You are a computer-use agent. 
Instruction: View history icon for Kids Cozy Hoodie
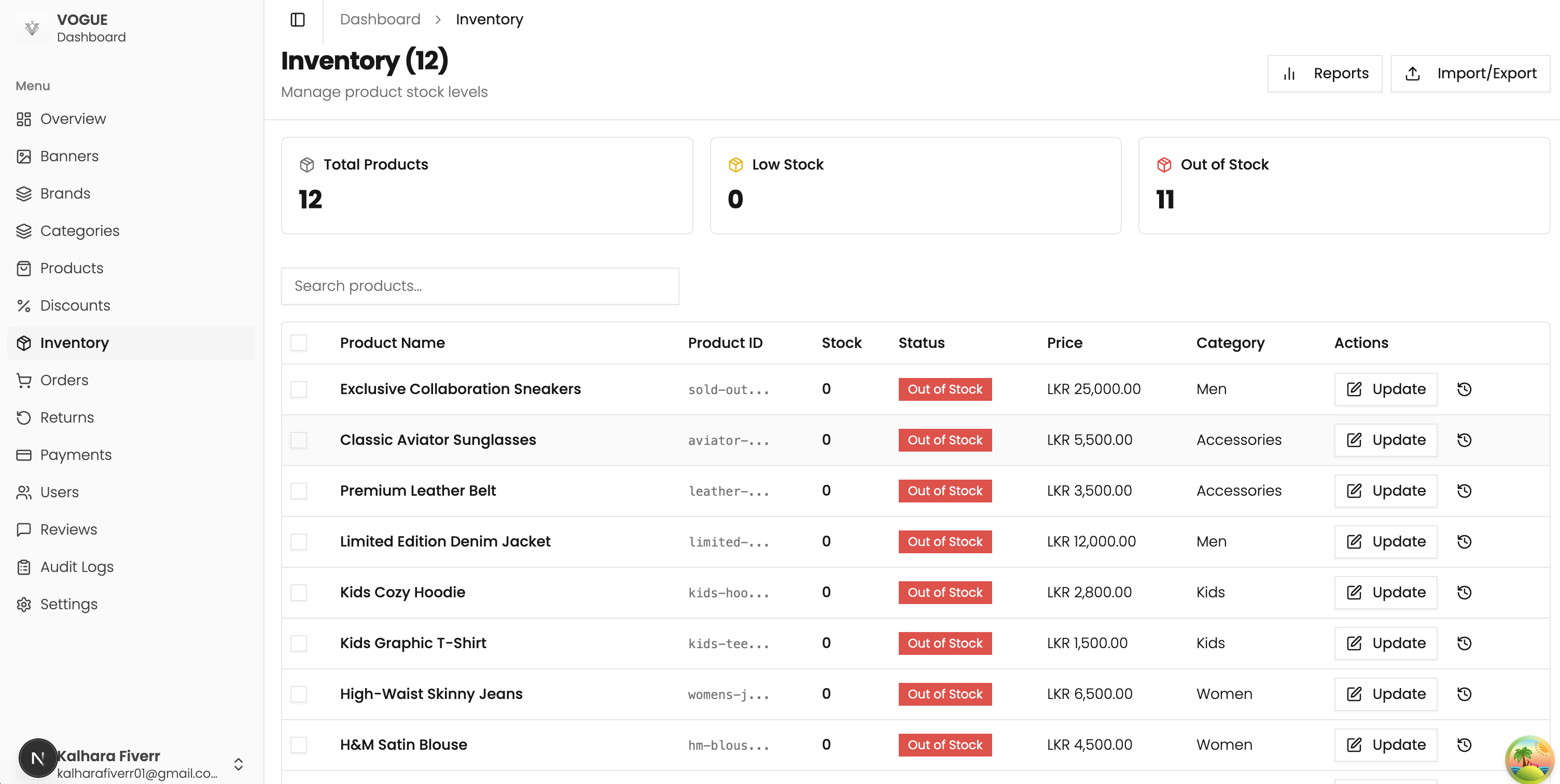1464,593
